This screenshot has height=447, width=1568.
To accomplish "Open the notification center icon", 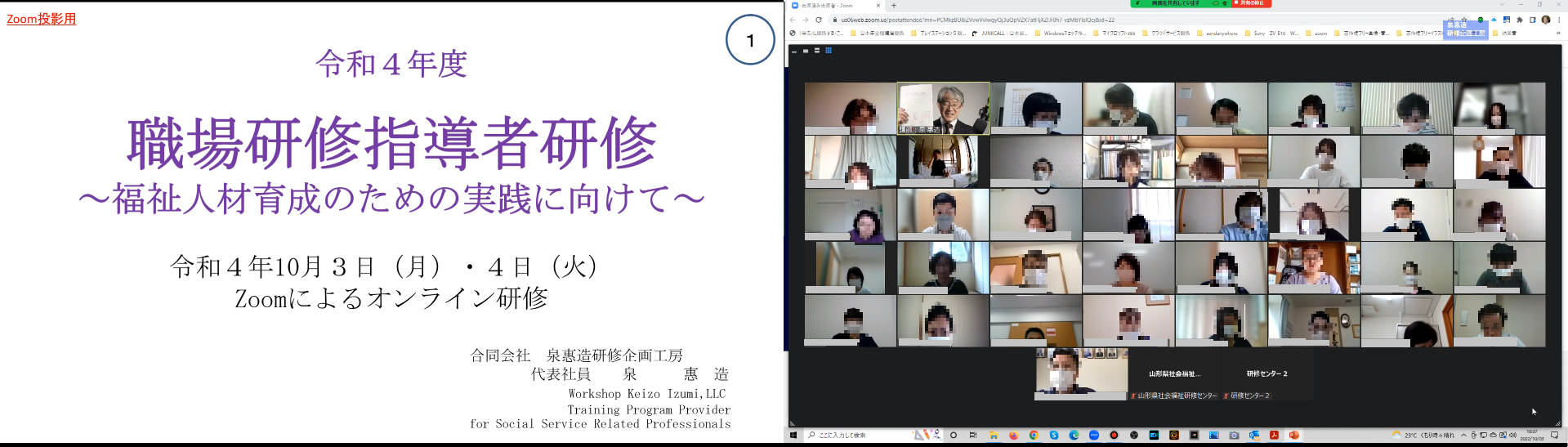I will [x=1555, y=435].
